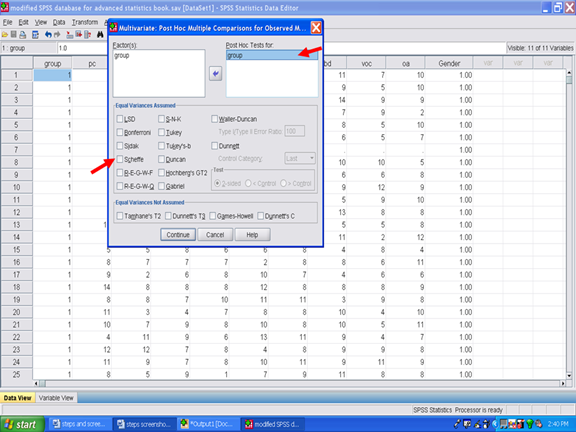
Task: Check the Dunnett checkbox
Action: click(x=215, y=146)
